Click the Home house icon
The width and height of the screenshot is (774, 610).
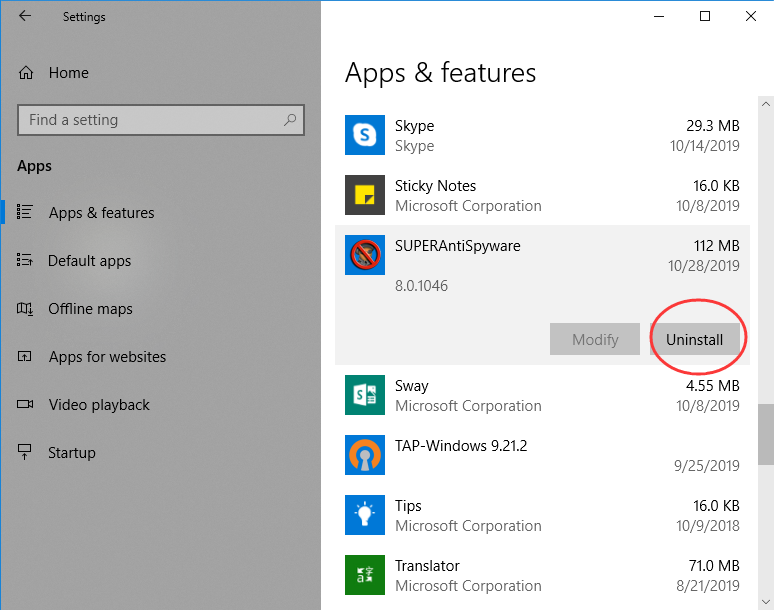point(26,73)
